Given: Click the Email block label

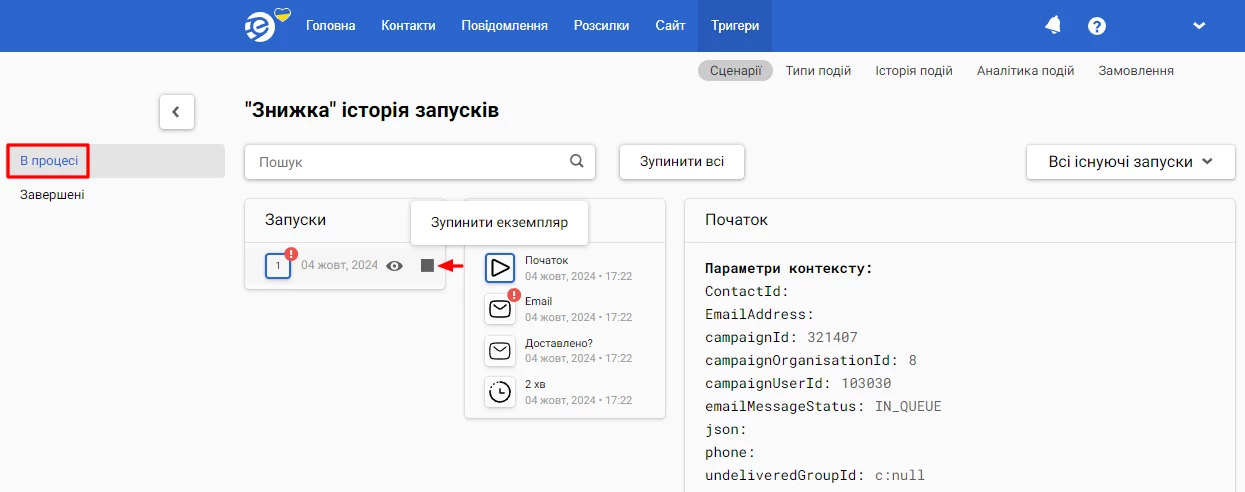Looking at the screenshot, I should pyautogui.click(x=538, y=302).
